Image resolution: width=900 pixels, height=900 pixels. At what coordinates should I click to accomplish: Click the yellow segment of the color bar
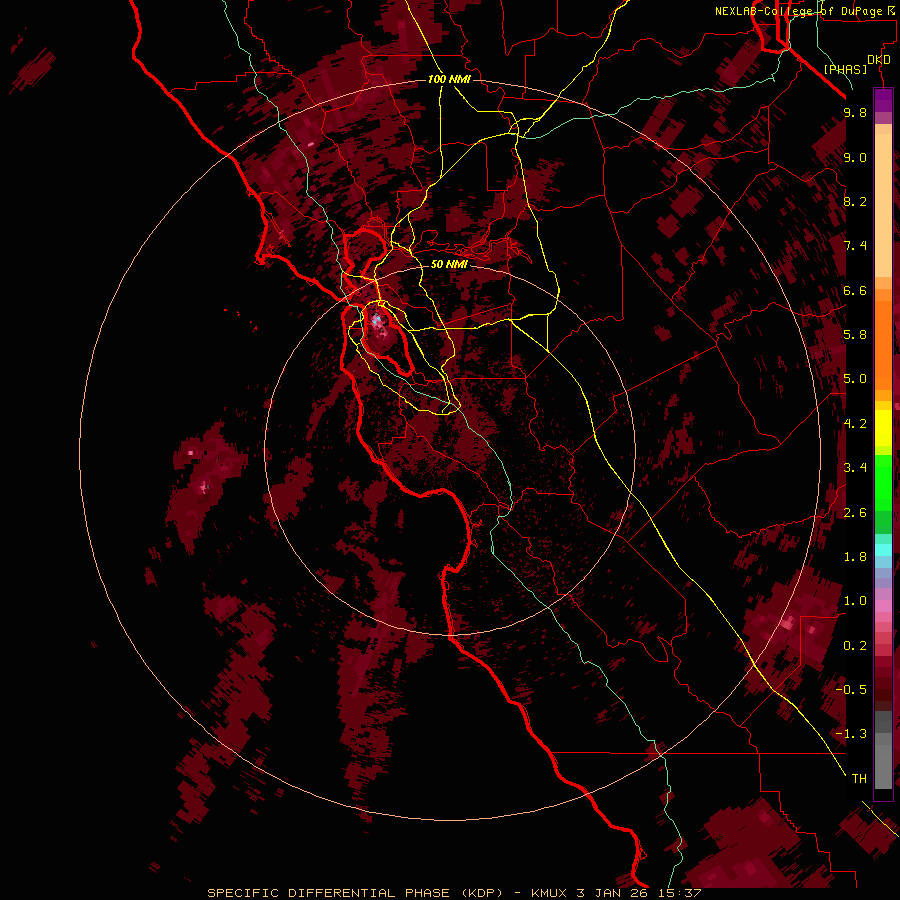[x=883, y=428]
